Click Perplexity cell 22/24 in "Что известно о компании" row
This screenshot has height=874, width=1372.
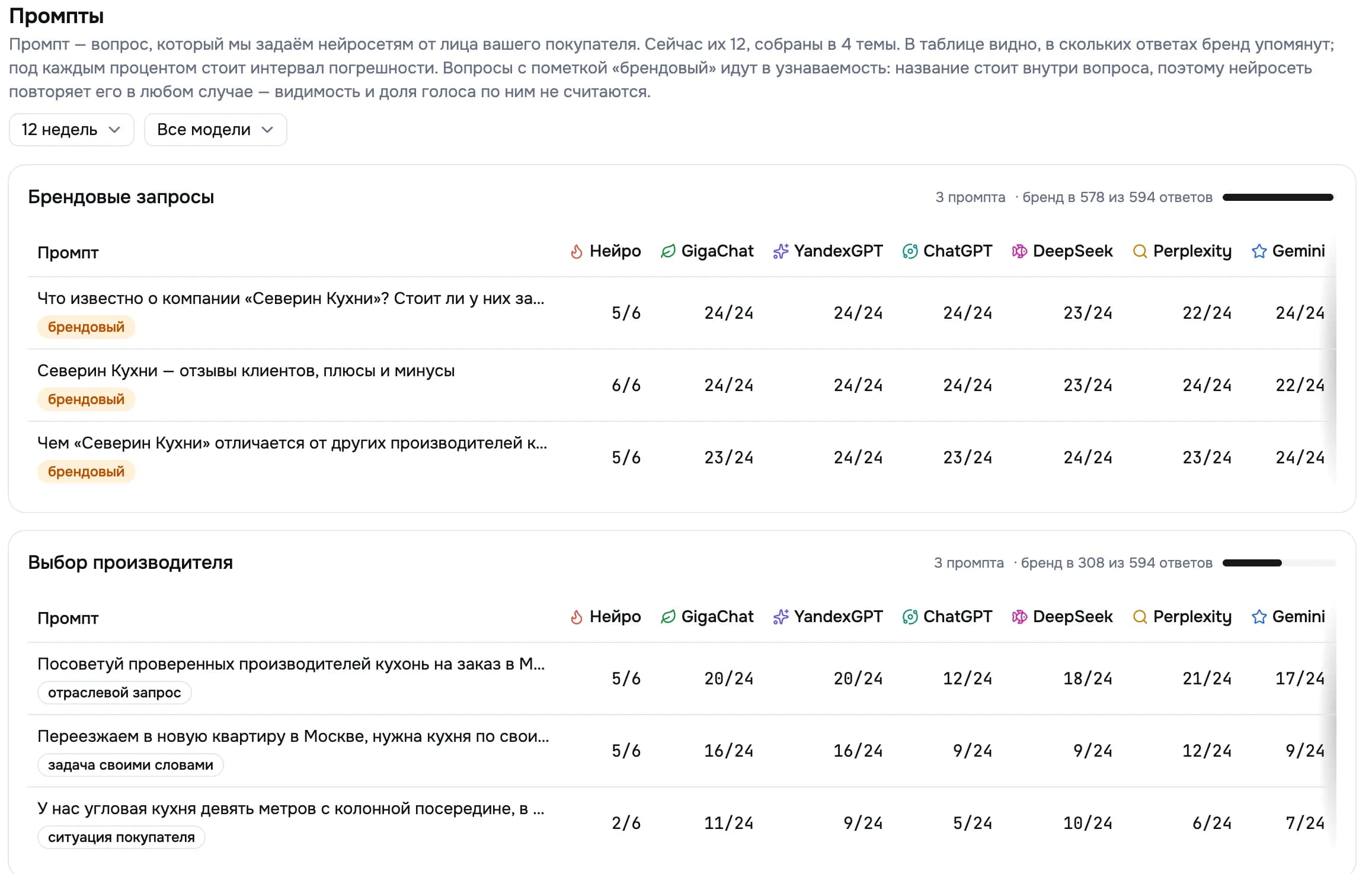(x=1207, y=313)
